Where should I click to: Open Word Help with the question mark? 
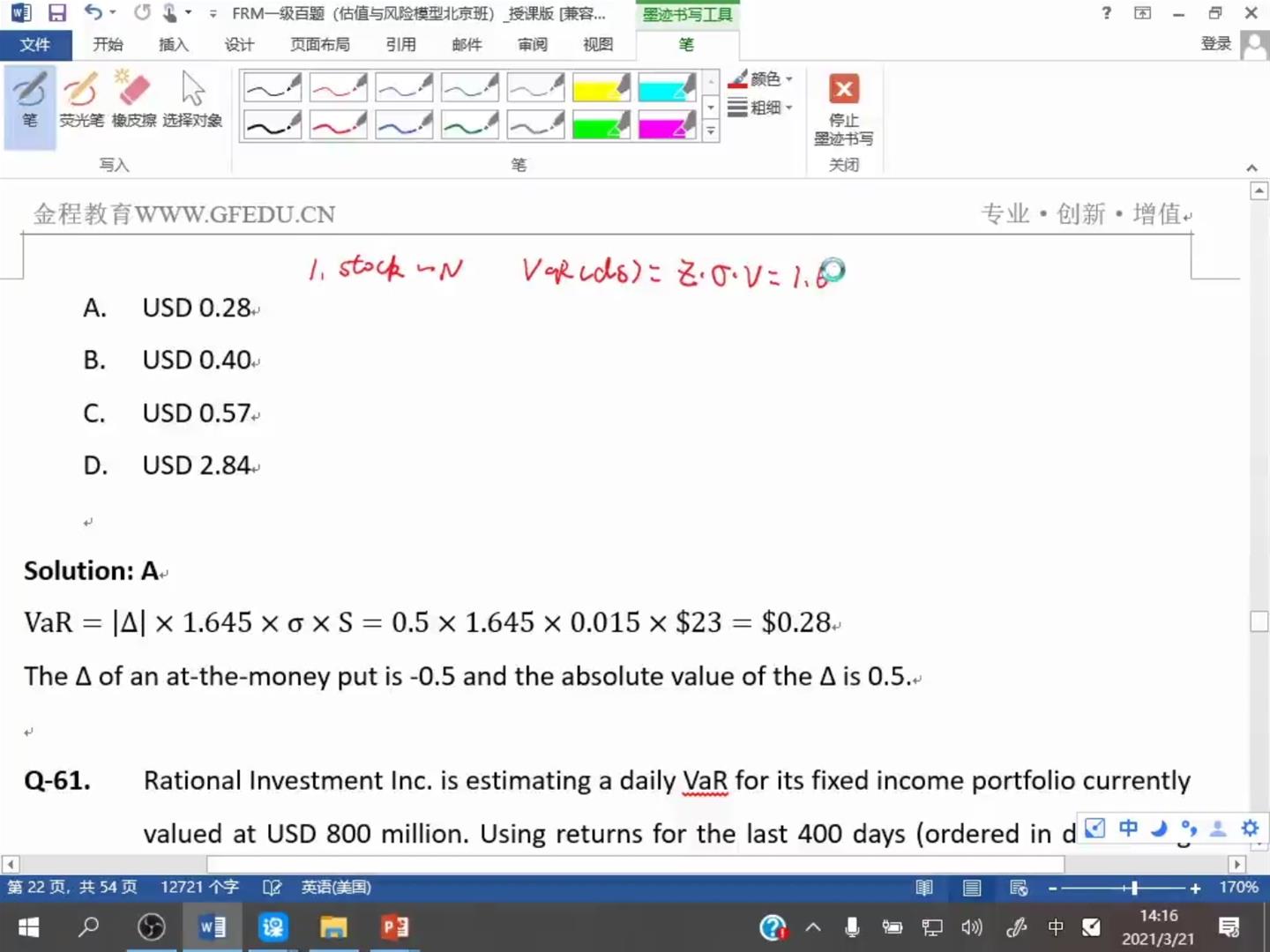tap(1107, 13)
